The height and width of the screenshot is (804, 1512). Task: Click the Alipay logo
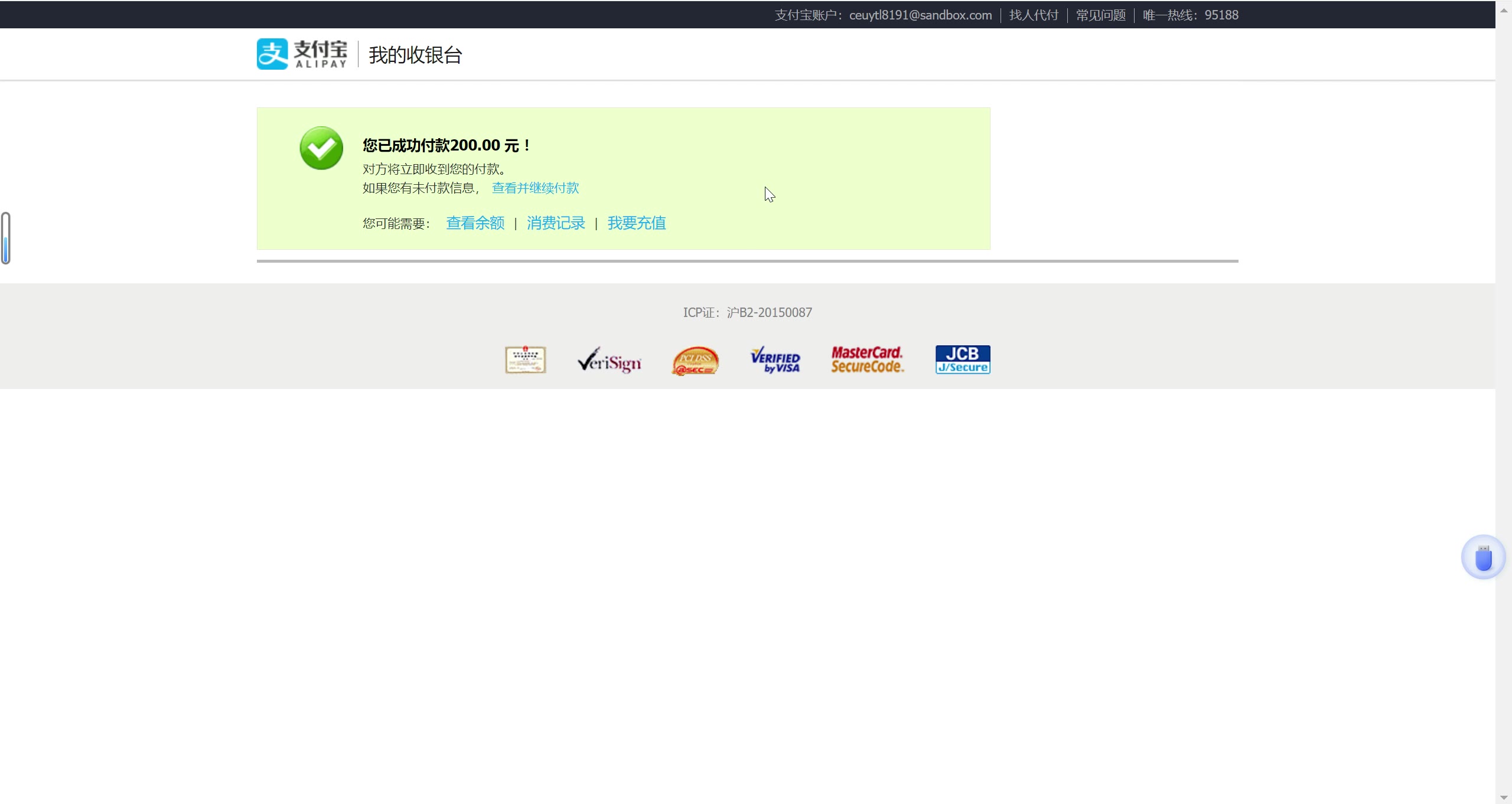[302, 54]
